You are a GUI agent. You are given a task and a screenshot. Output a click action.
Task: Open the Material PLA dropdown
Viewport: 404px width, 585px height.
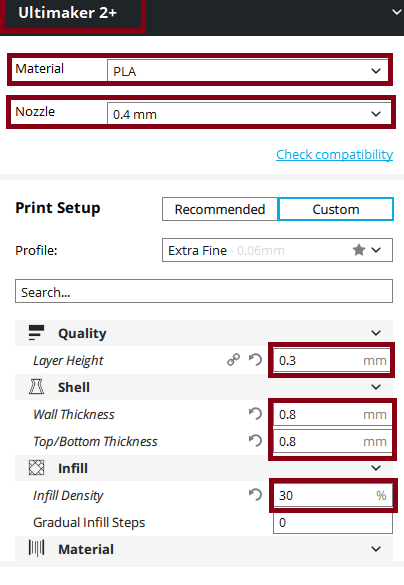[248, 71]
